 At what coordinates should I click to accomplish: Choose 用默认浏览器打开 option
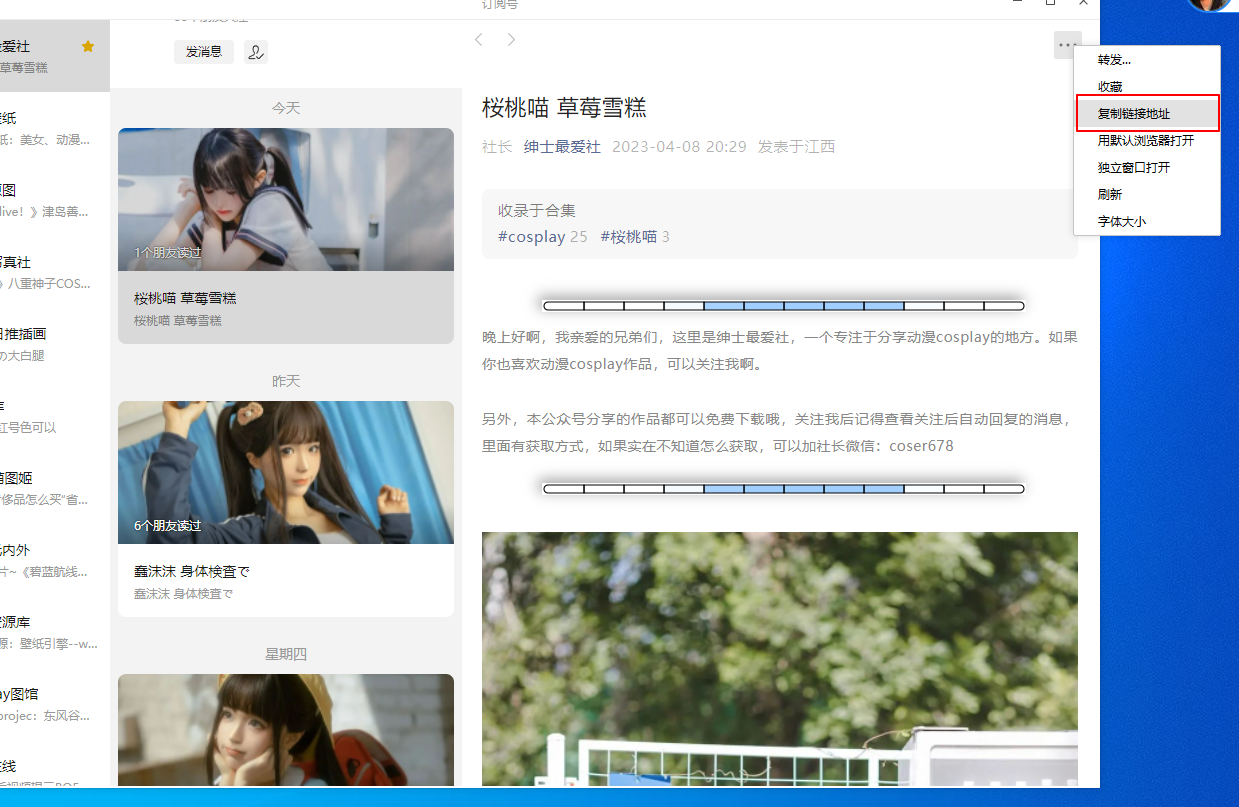pos(1146,141)
